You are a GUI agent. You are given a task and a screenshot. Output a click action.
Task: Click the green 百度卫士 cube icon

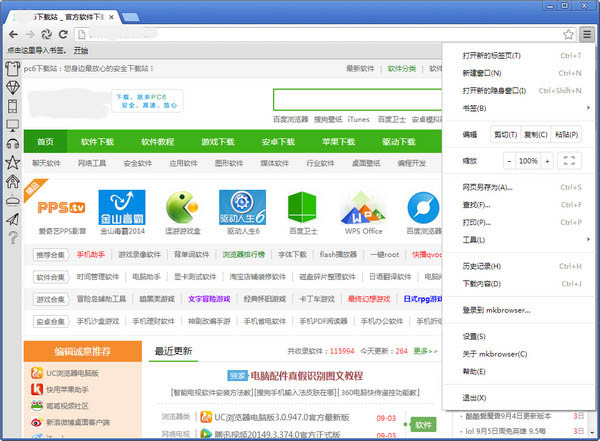click(x=302, y=207)
